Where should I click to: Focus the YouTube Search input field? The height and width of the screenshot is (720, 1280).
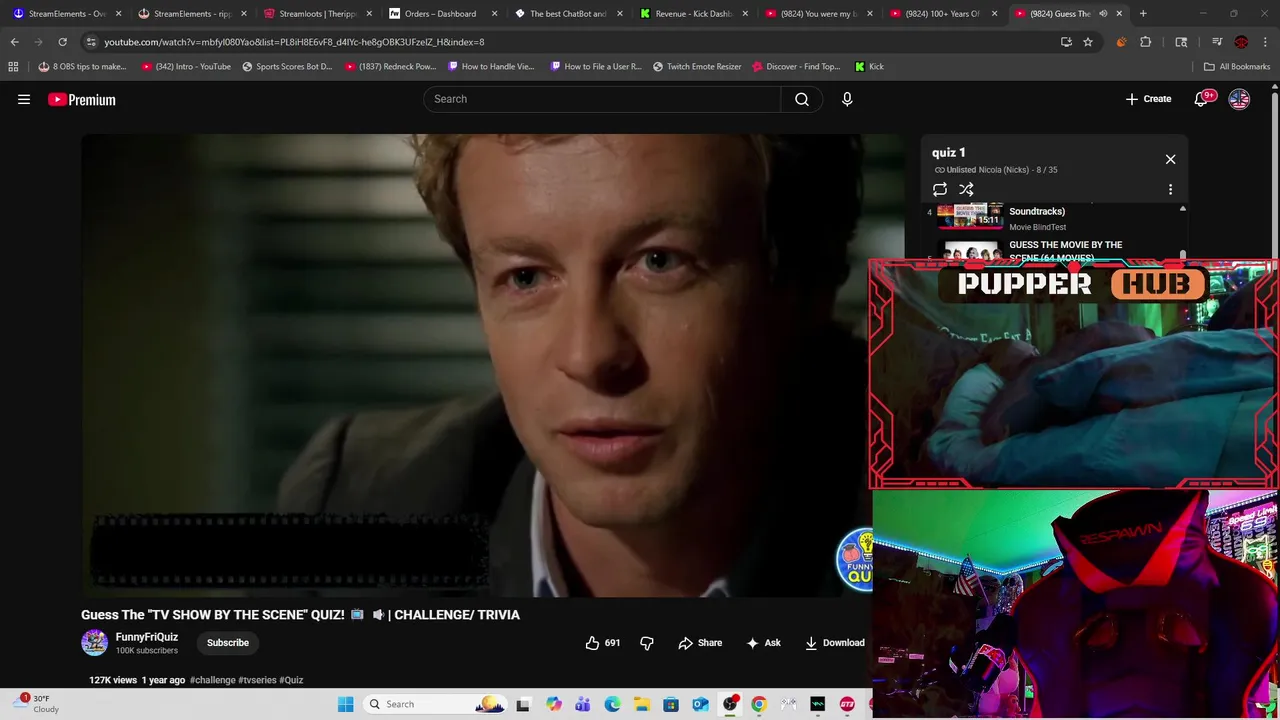coord(603,99)
